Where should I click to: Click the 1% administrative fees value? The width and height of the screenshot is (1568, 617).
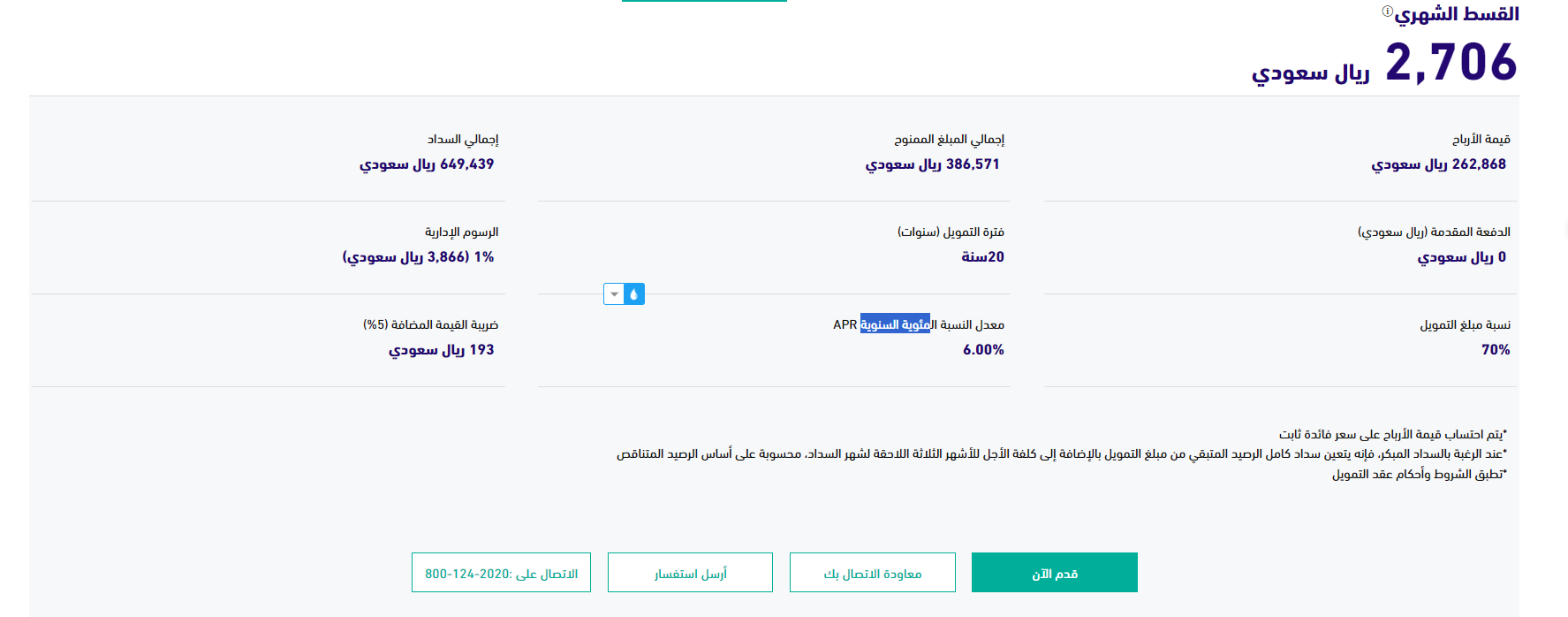pos(484,257)
